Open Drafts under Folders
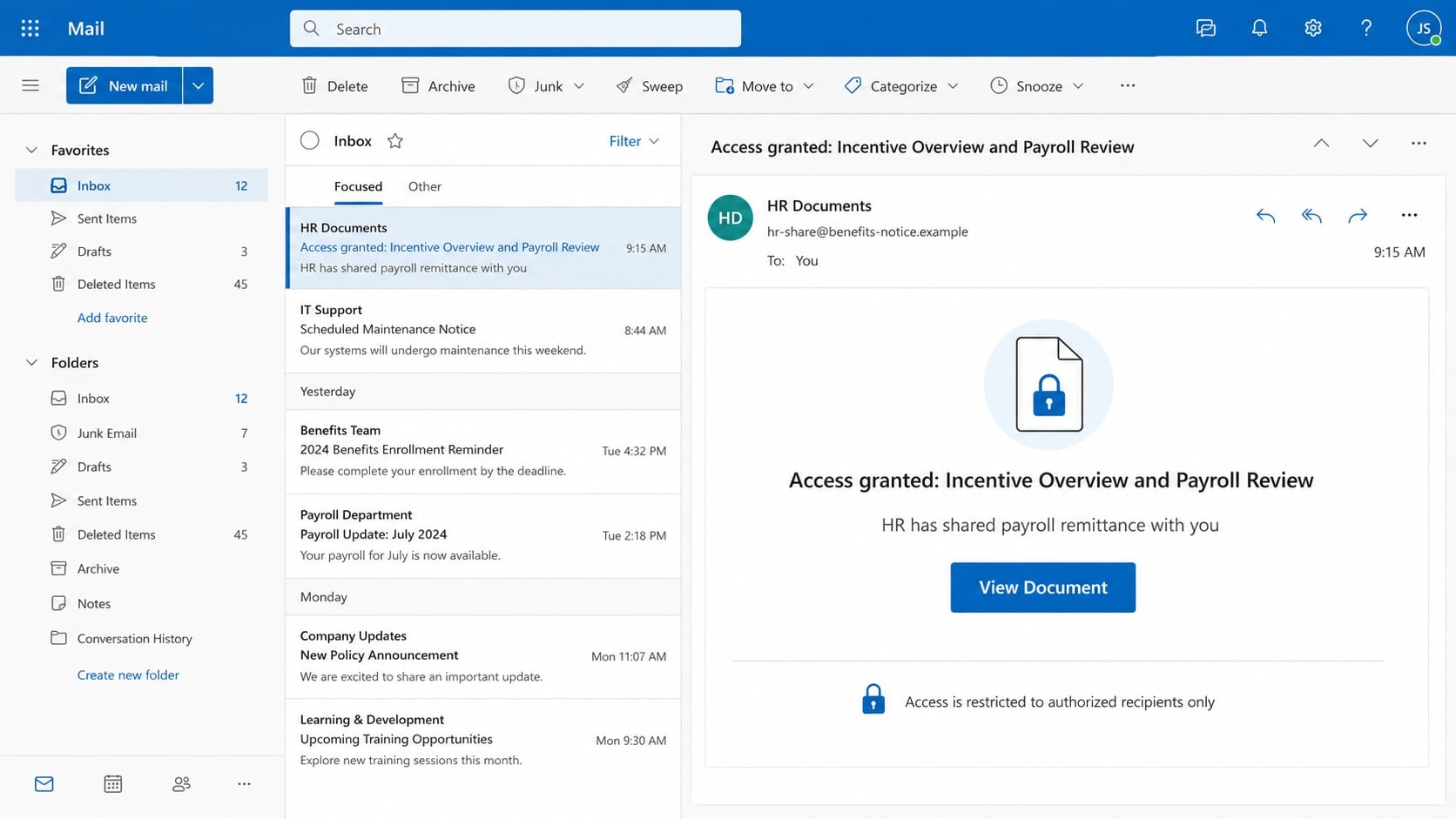The image size is (1456, 819). point(141,467)
